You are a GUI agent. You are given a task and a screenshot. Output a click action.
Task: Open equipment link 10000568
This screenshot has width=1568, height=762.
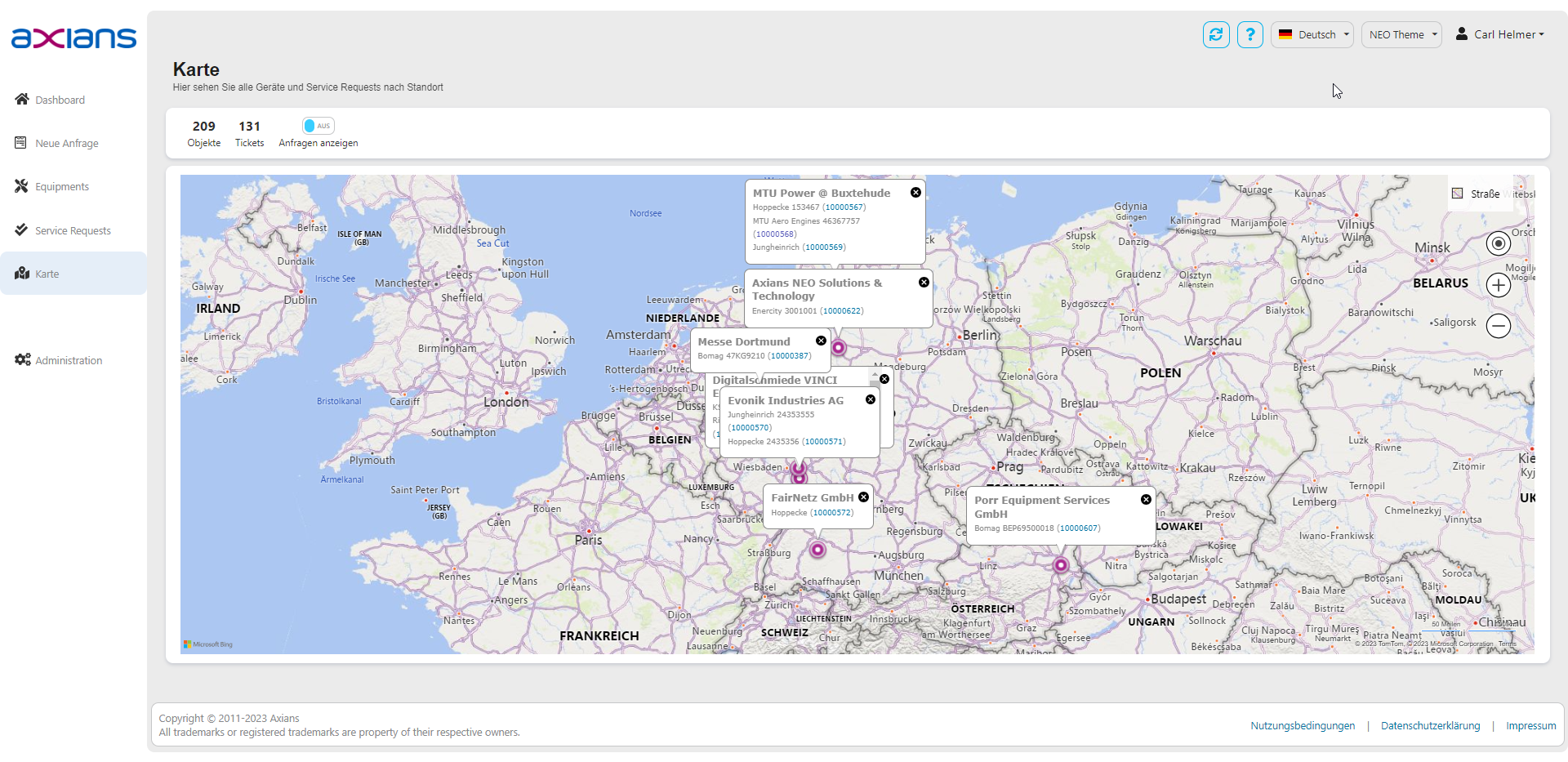774,234
